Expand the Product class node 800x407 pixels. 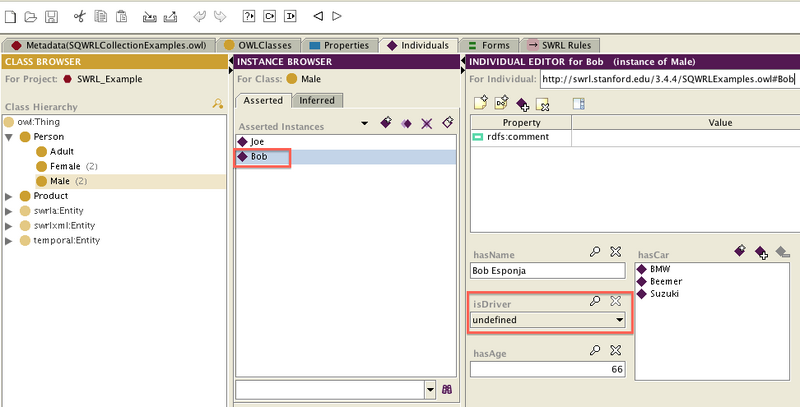[x=9, y=196]
